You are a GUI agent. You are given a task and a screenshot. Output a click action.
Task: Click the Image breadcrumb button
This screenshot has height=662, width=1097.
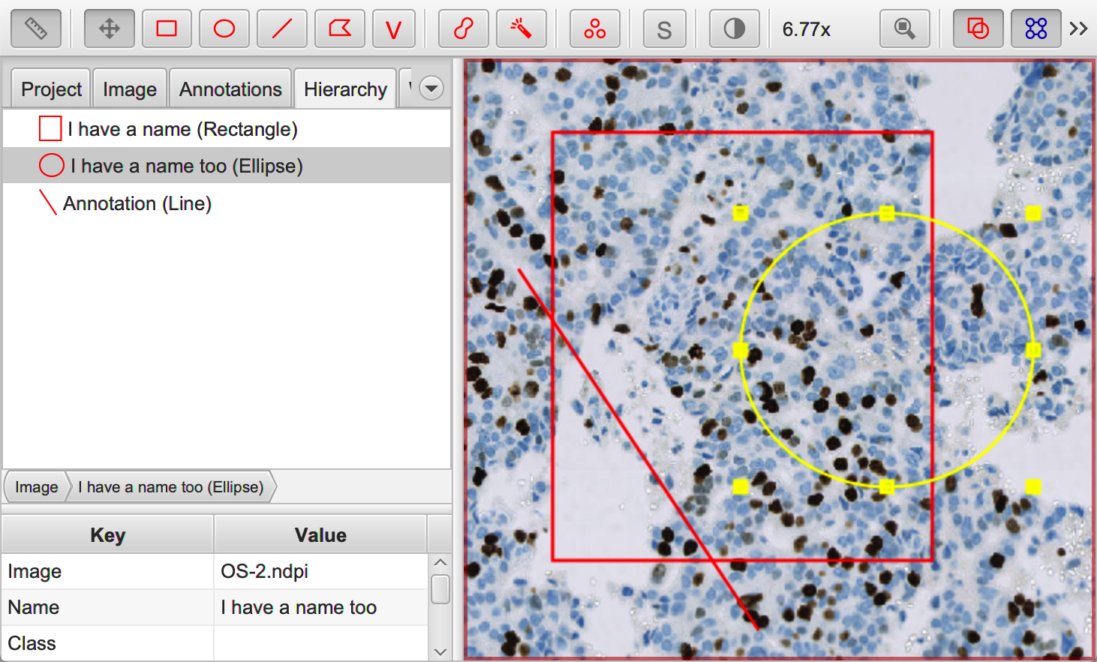pyautogui.click(x=36, y=487)
